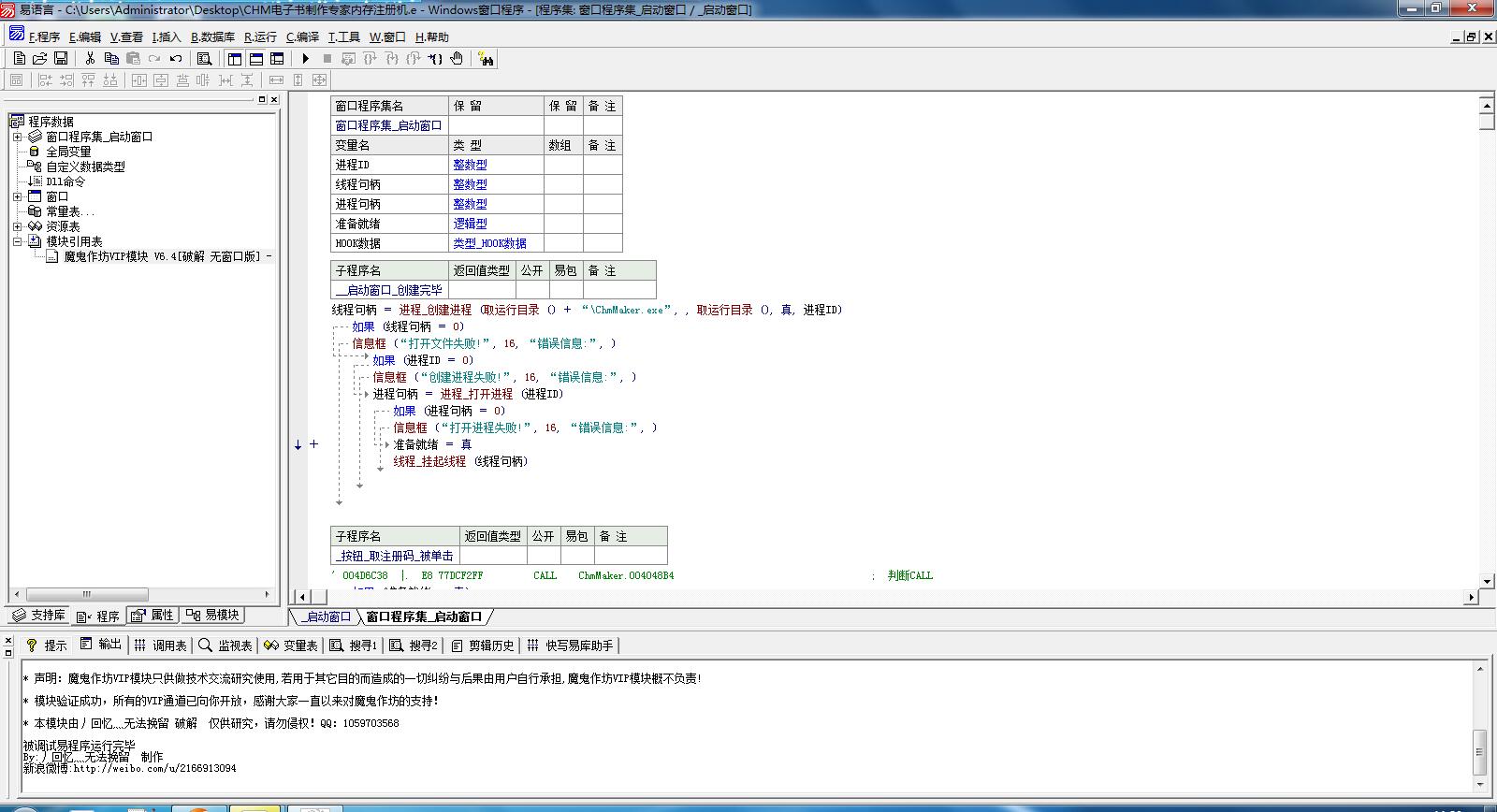
Task: Switch to the 属性 tab
Action: 152,615
